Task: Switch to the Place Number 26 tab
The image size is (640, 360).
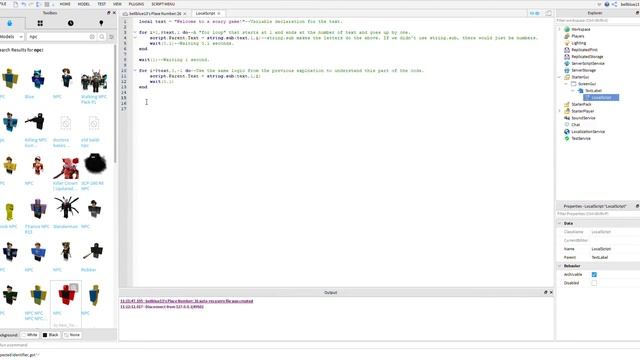Action: [x=155, y=13]
